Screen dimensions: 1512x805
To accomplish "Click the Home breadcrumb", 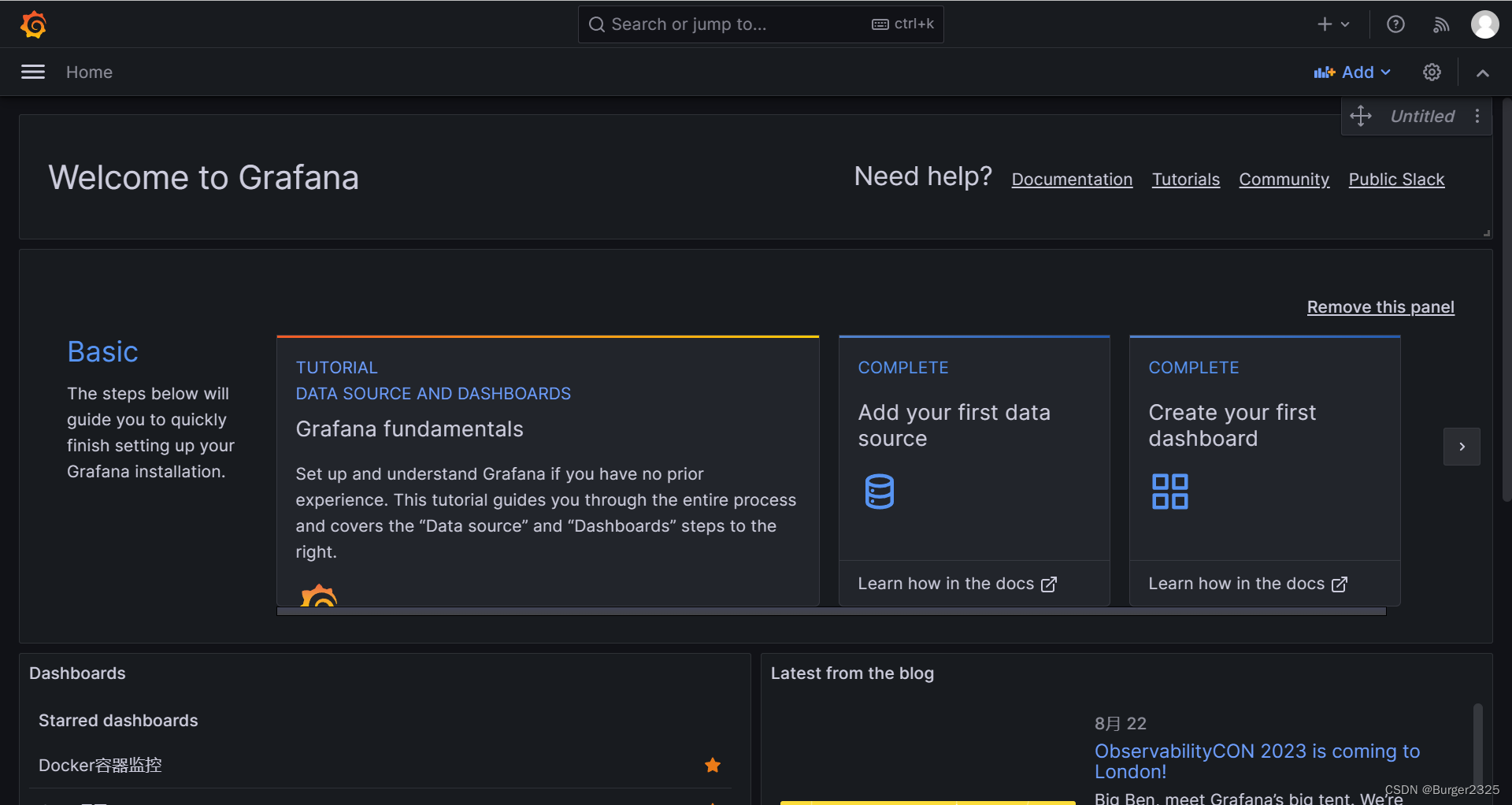I will 89,72.
